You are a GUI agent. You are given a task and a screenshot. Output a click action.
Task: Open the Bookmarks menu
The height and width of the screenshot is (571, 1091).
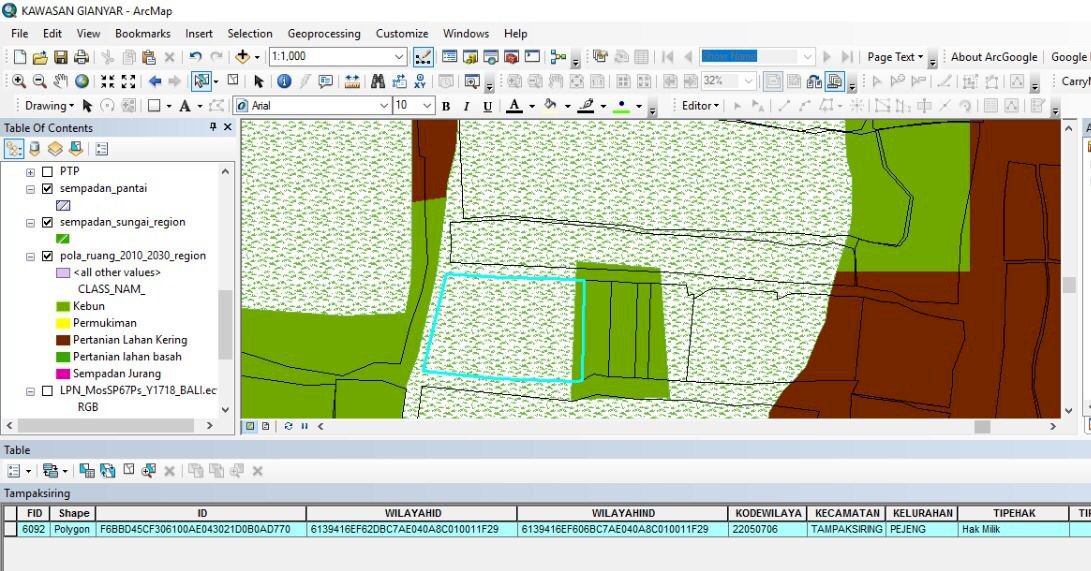[142, 33]
